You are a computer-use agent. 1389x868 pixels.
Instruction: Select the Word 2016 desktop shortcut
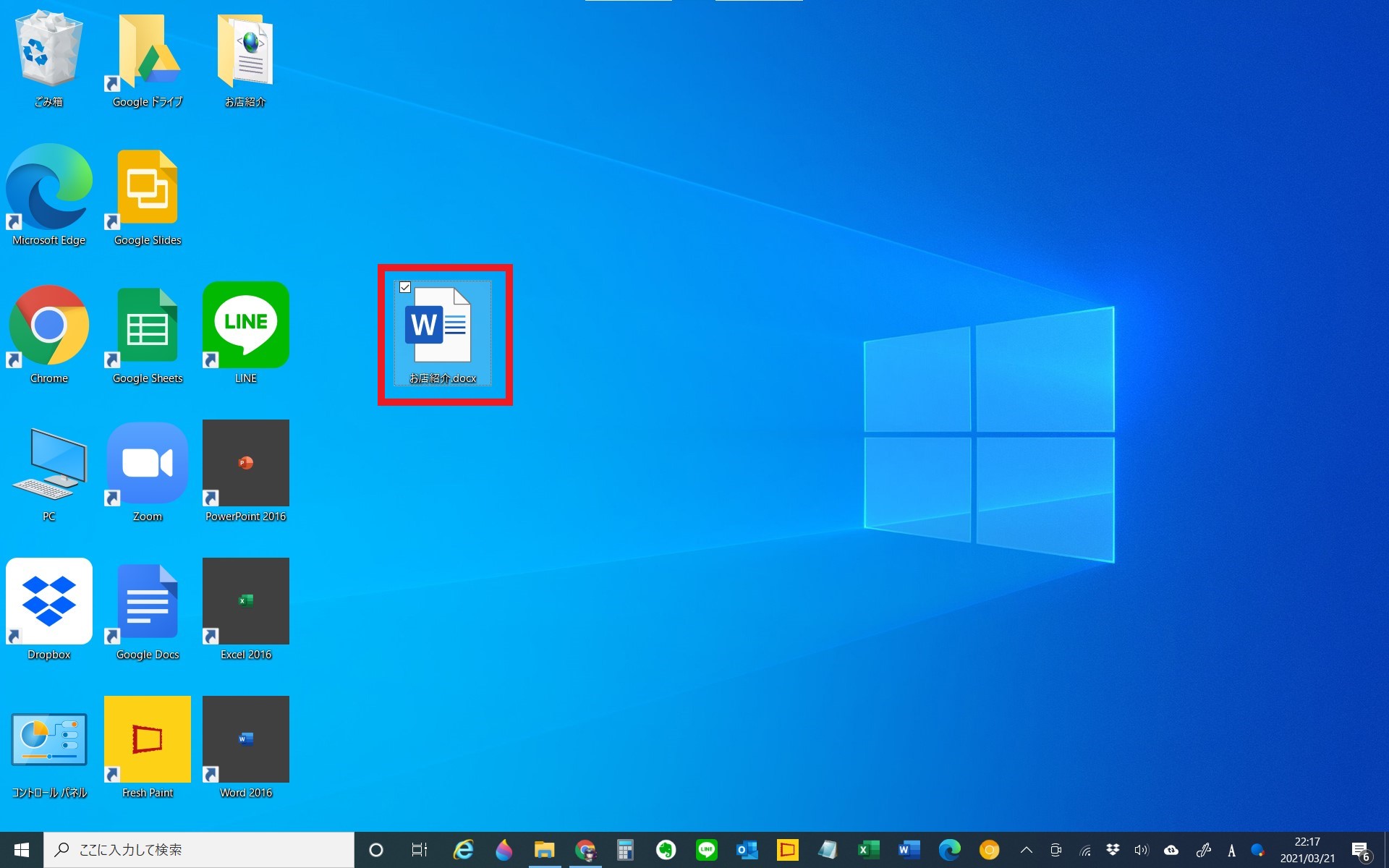[x=246, y=748]
